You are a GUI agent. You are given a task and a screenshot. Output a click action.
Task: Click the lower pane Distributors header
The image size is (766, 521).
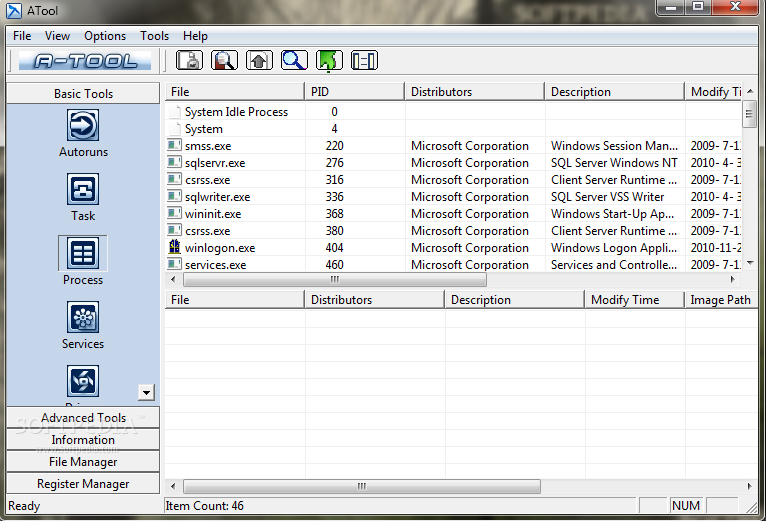pyautogui.click(x=375, y=300)
